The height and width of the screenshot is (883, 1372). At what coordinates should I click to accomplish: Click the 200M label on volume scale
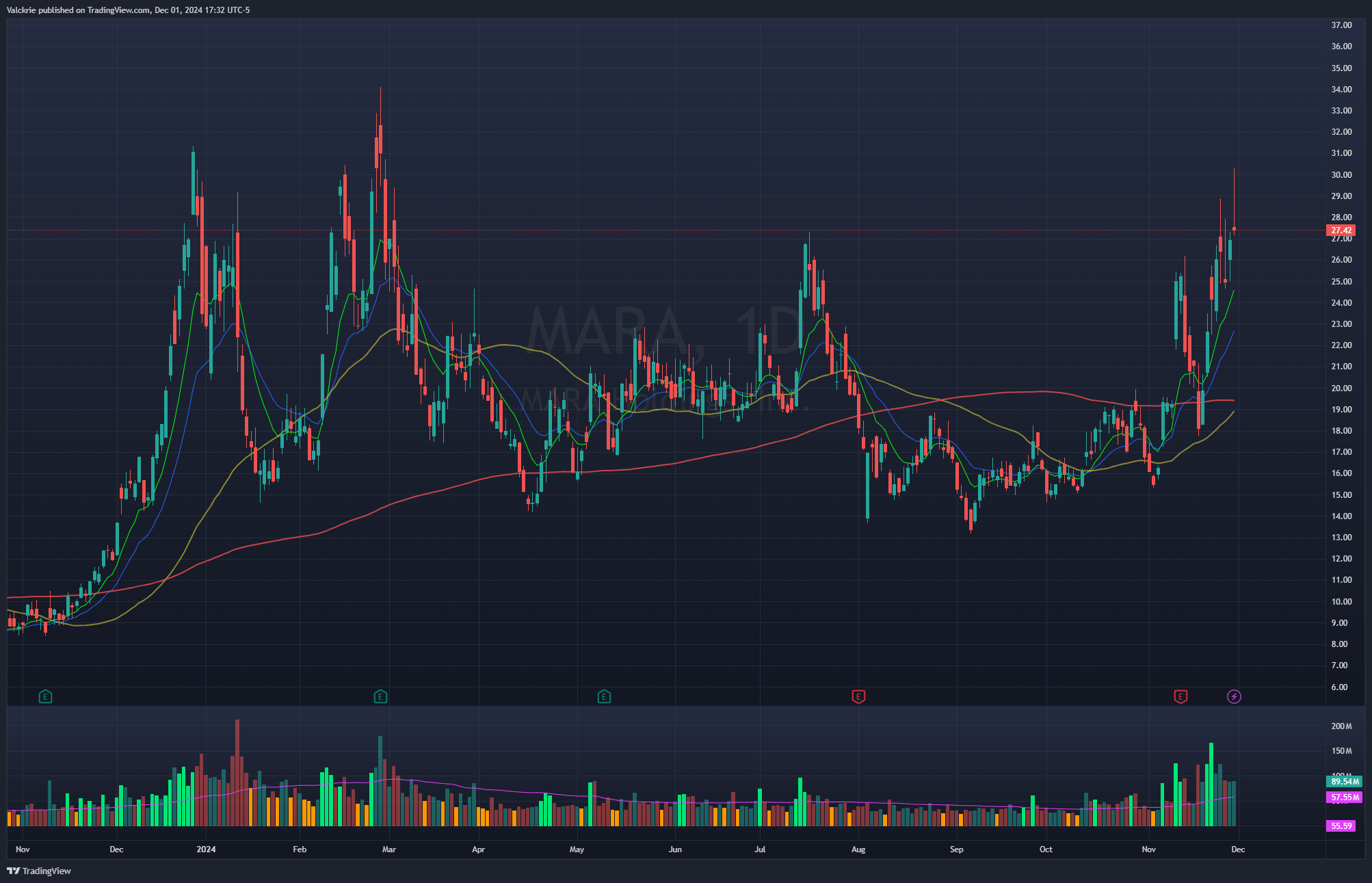pyautogui.click(x=1341, y=726)
